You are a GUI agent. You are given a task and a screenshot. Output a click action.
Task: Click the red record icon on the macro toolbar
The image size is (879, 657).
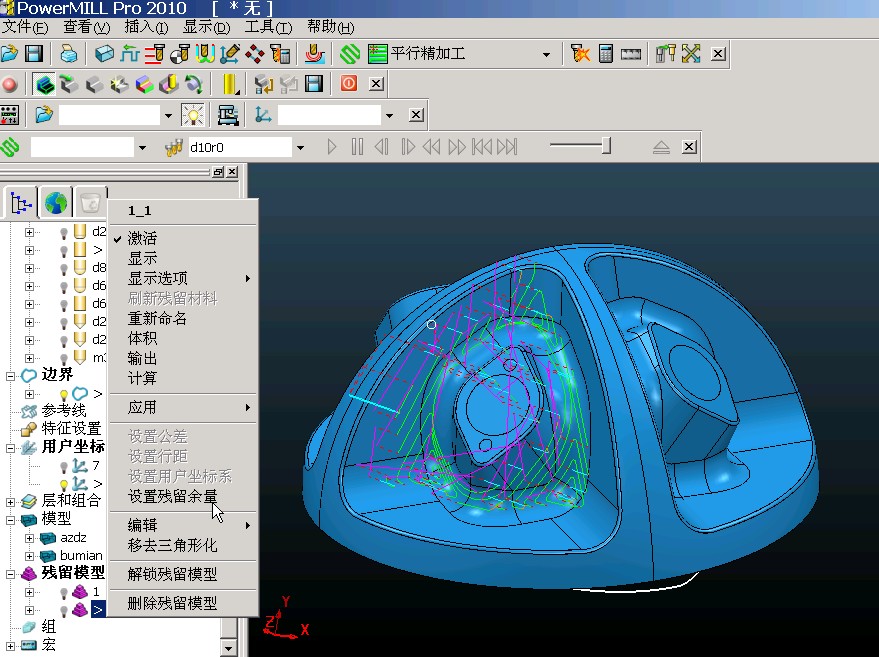pyautogui.click(x=9, y=85)
